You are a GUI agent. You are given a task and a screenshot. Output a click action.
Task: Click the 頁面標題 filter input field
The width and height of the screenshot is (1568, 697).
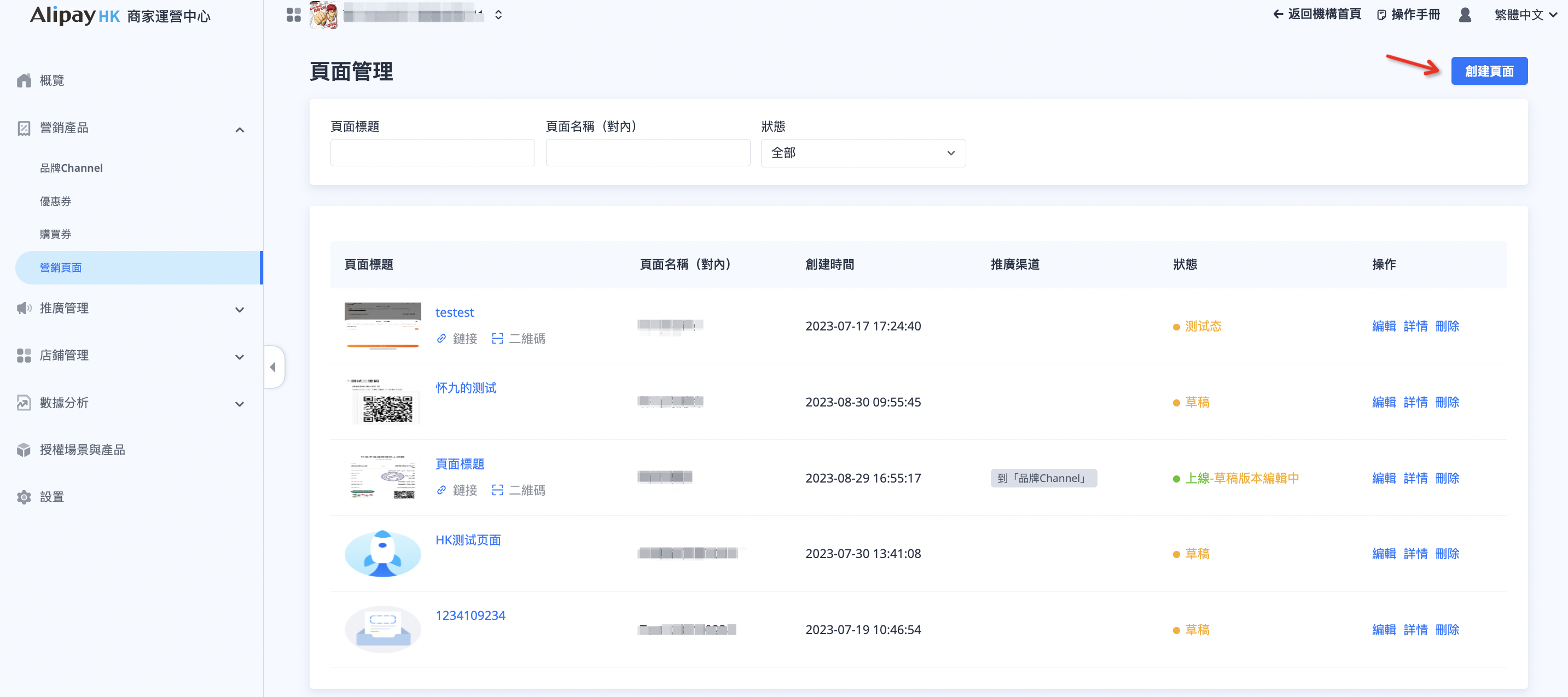click(432, 153)
